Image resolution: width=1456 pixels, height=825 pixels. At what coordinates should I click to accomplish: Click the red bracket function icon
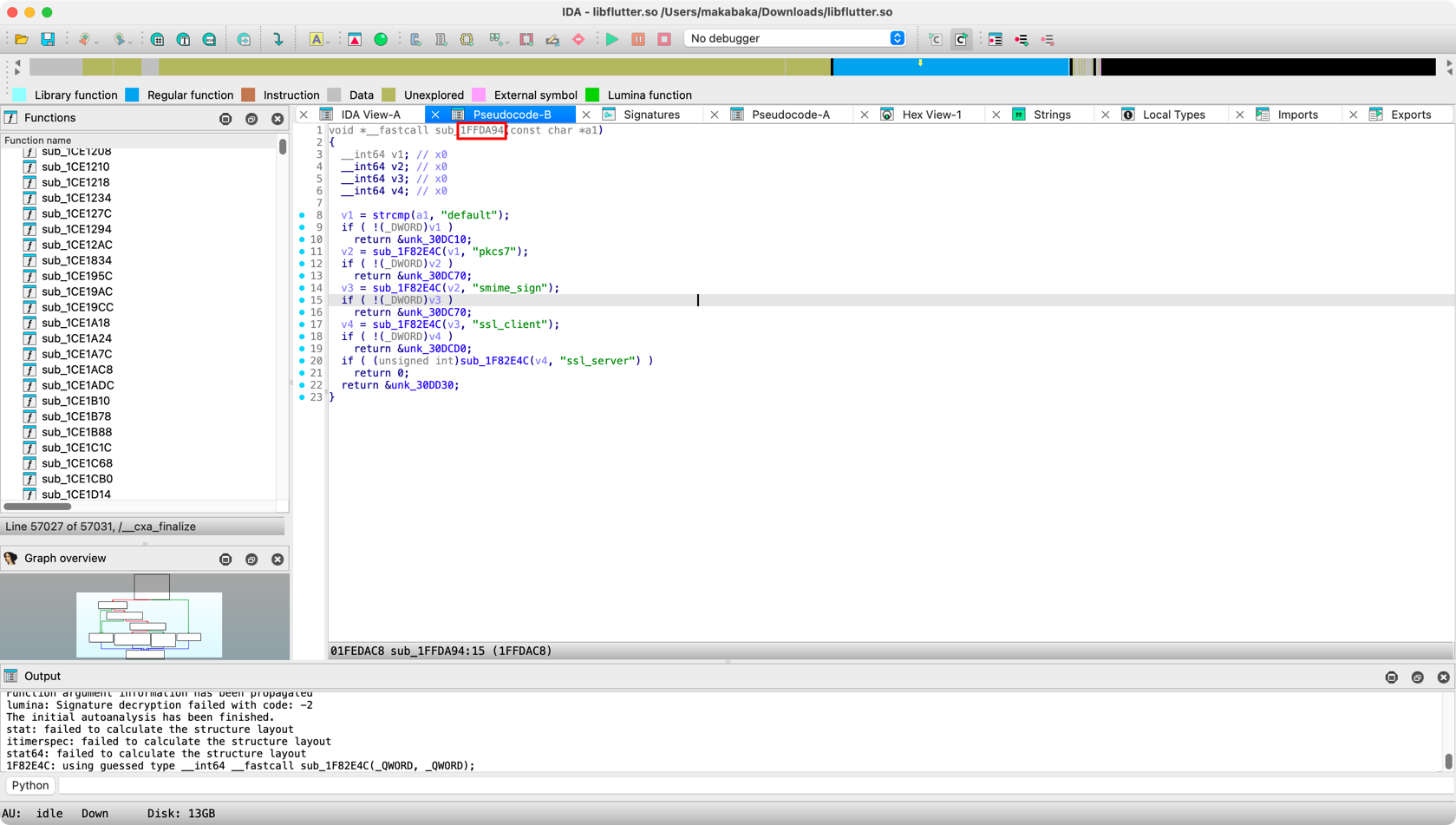(x=526, y=39)
